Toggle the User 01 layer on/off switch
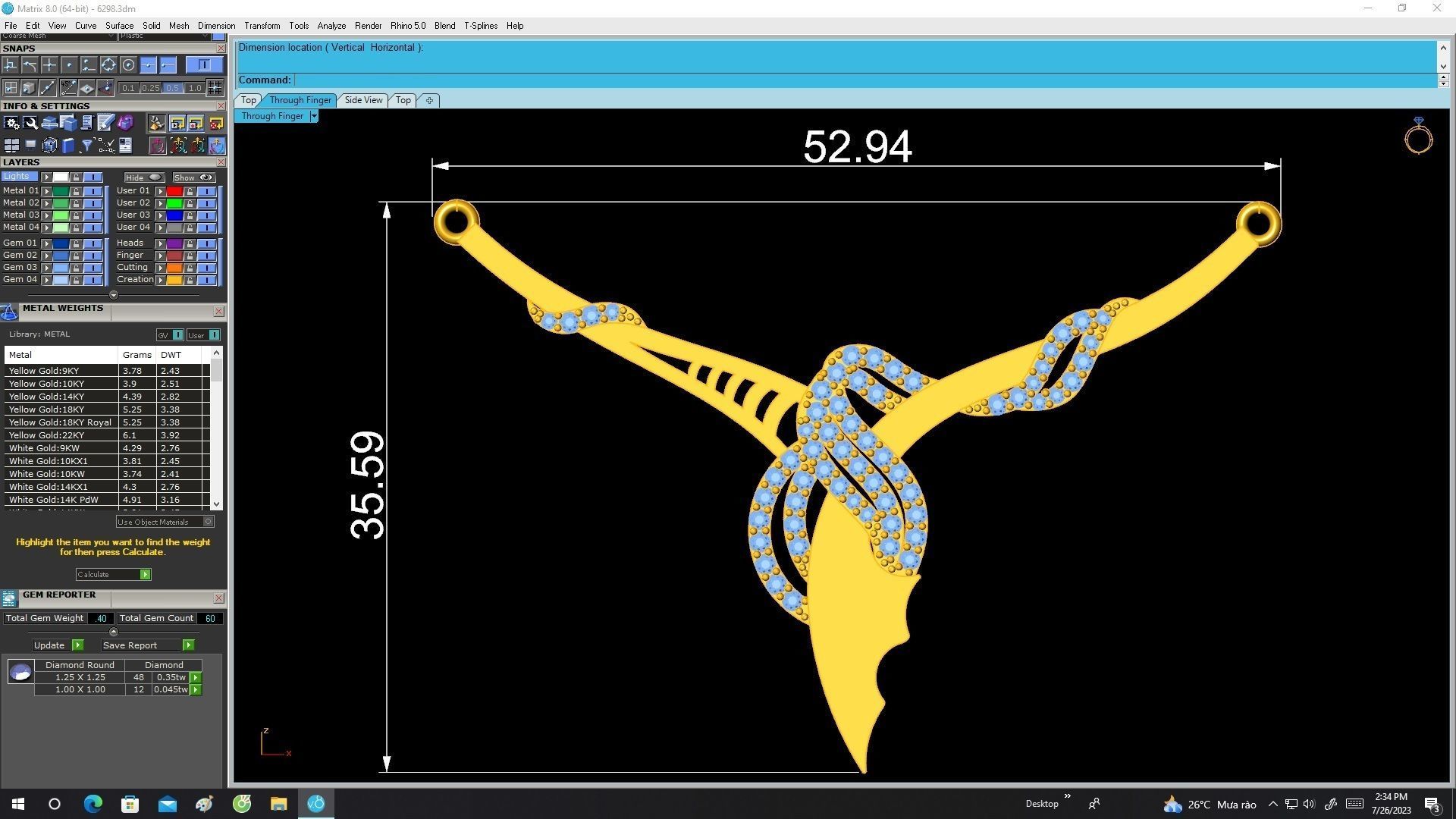This screenshot has width=1456, height=819. [207, 191]
